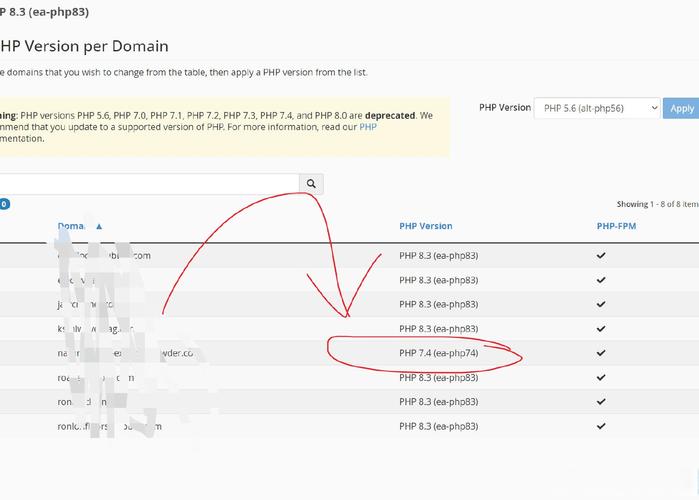
Task: Click the first row's PHP 8.3 (ea-php83) cell
Action: (438, 256)
